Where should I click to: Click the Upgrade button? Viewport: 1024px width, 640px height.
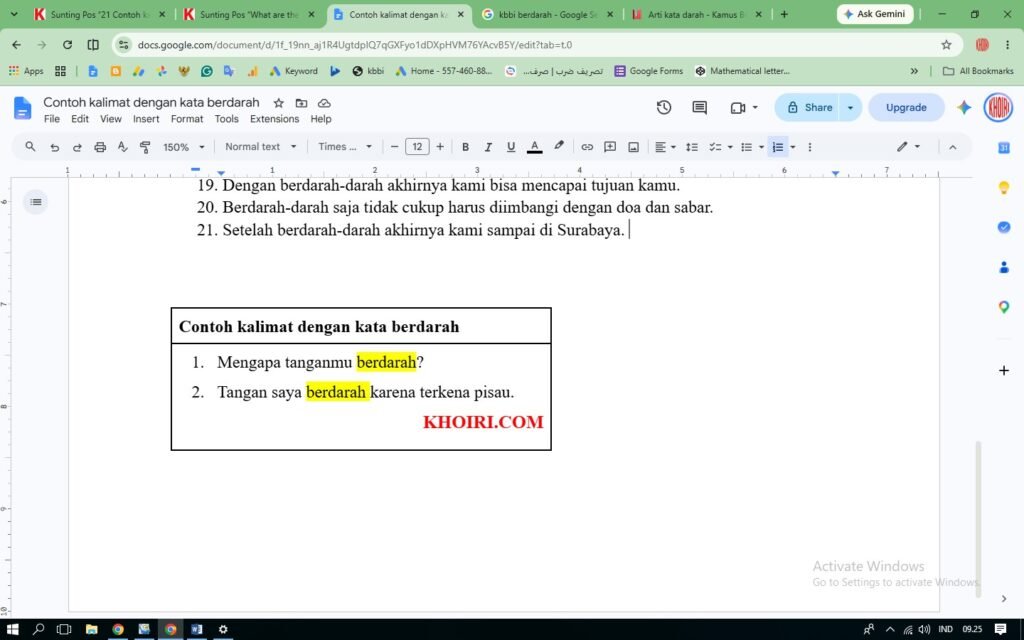tap(906, 108)
